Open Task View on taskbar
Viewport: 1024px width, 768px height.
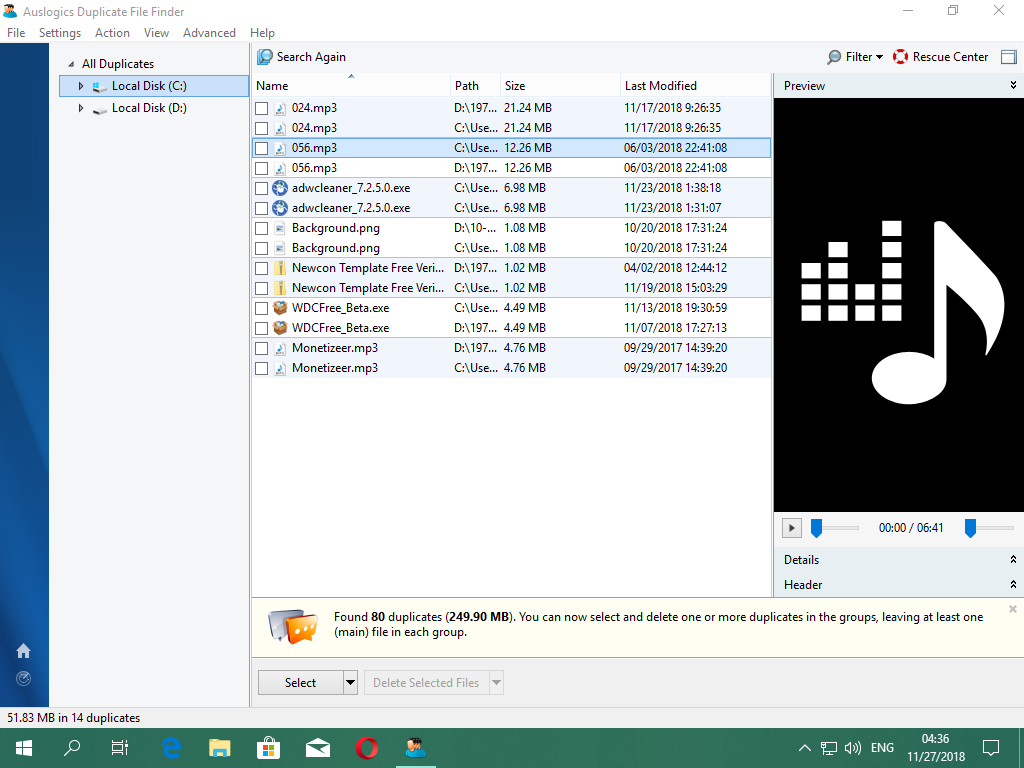pyautogui.click(x=120, y=748)
